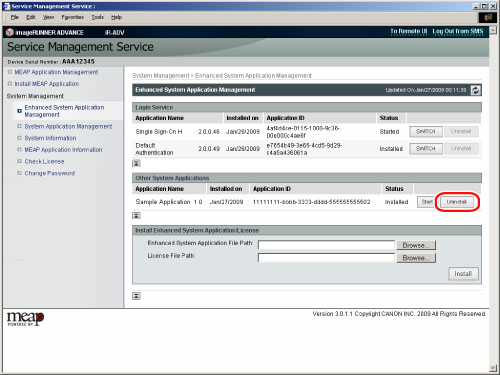Go to the Remote UI link
This screenshot has width=500, height=375.
[x=409, y=31]
